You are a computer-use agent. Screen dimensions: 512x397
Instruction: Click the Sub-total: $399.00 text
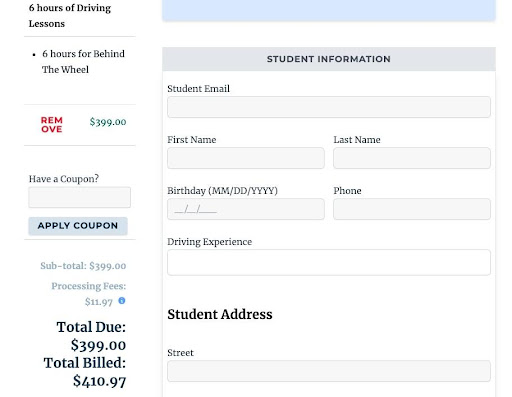coord(83,266)
